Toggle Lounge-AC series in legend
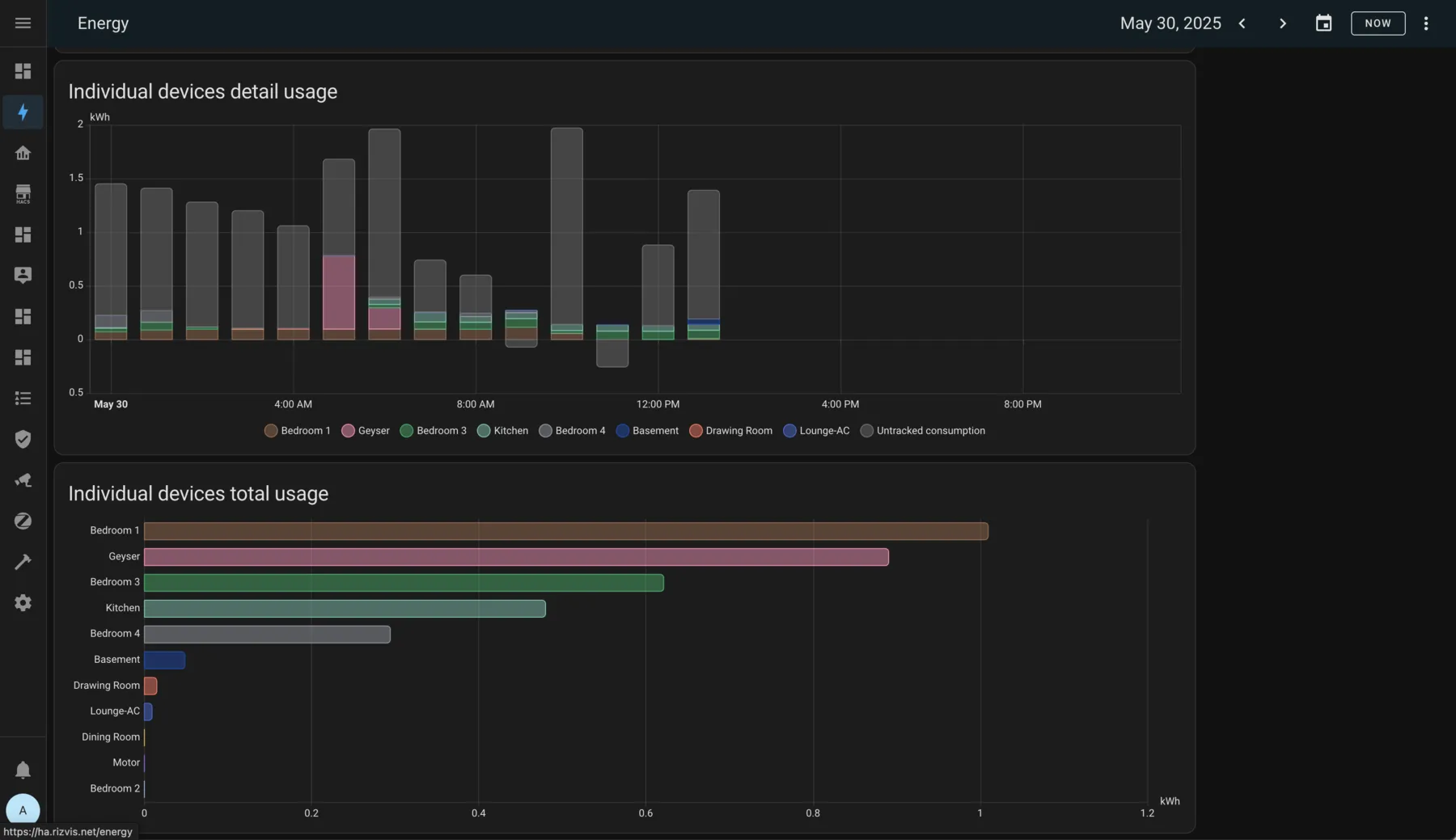The height and width of the screenshot is (840, 1456). tap(816, 431)
